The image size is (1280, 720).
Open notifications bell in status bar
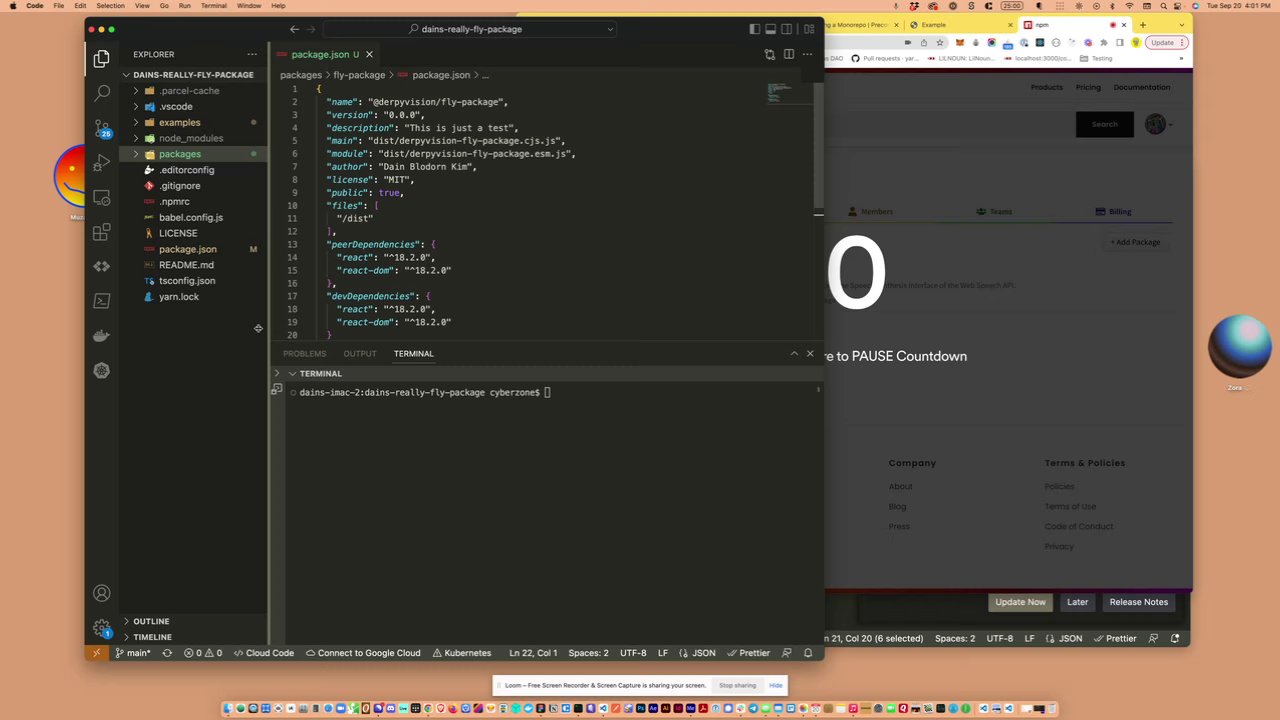pos(808,653)
